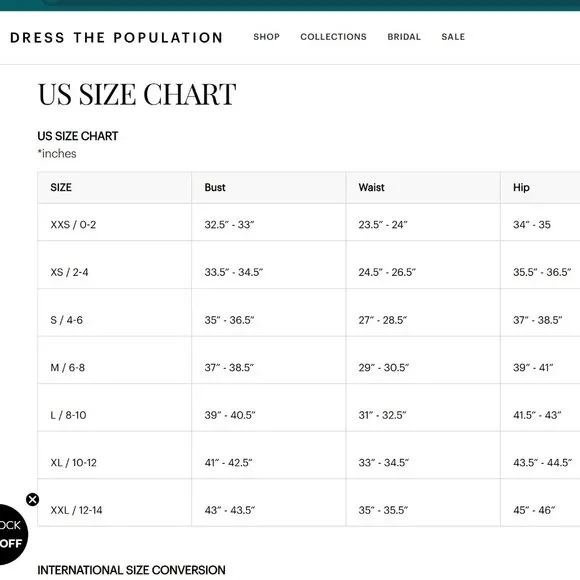Image resolution: width=580 pixels, height=580 pixels.
Task: Click the International Size Conversion heading
Action: [131, 570]
